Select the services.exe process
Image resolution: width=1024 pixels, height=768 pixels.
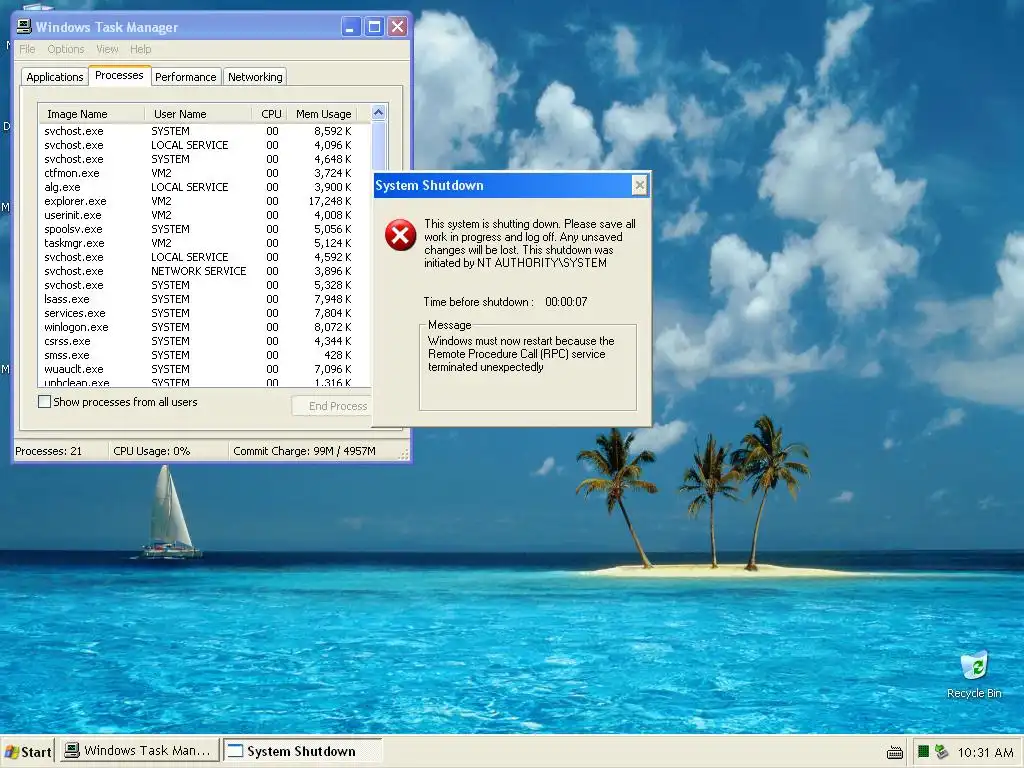click(x=204, y=313)
